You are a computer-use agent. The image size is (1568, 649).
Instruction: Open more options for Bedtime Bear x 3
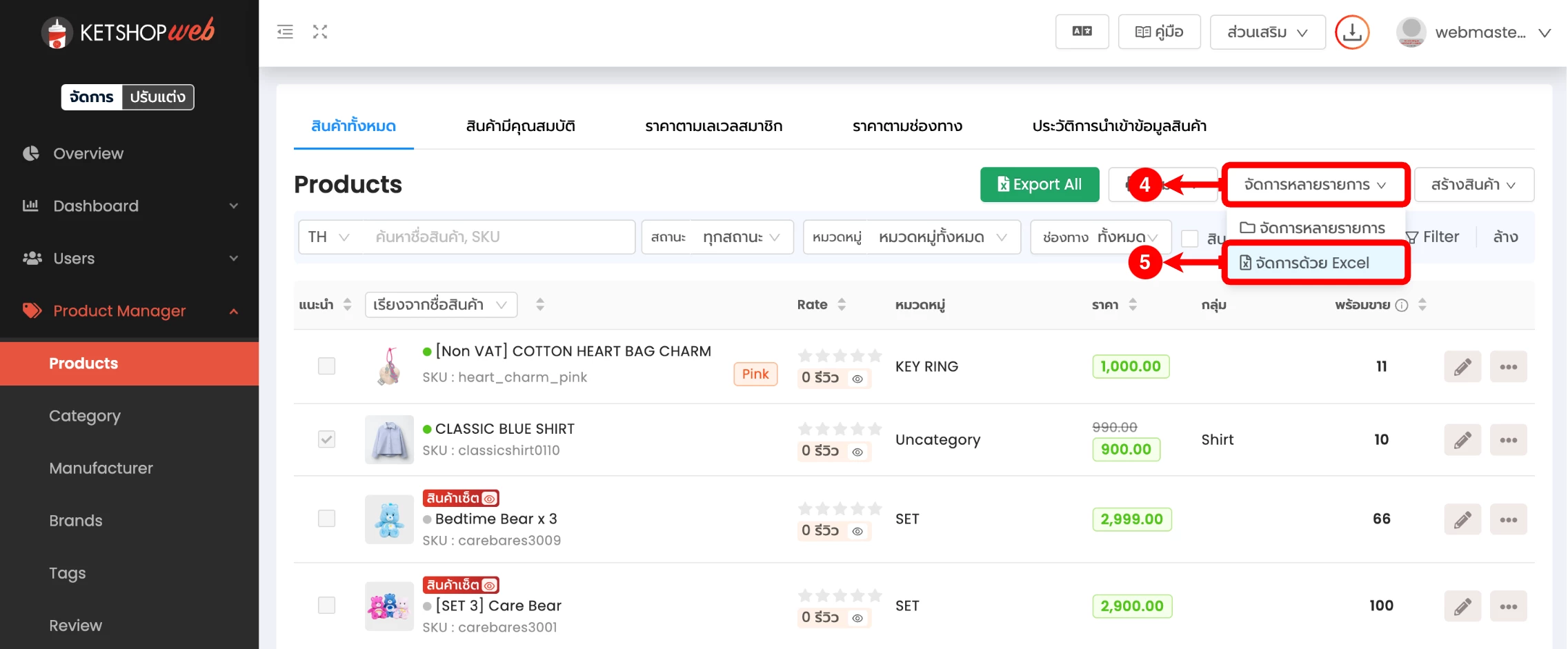[x=1508, y=519]
